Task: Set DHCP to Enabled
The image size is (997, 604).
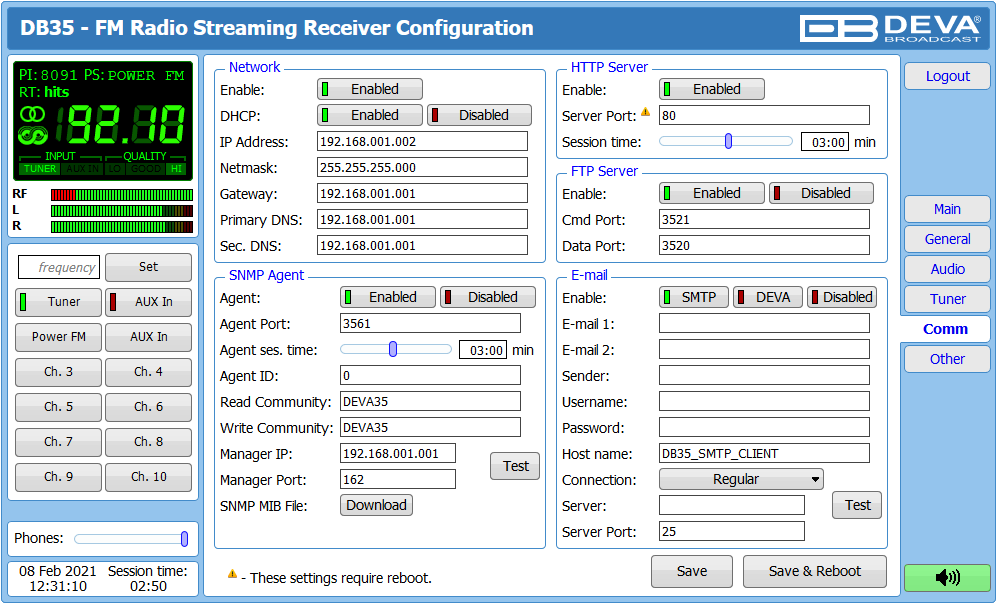Action: tap(369, 115)
